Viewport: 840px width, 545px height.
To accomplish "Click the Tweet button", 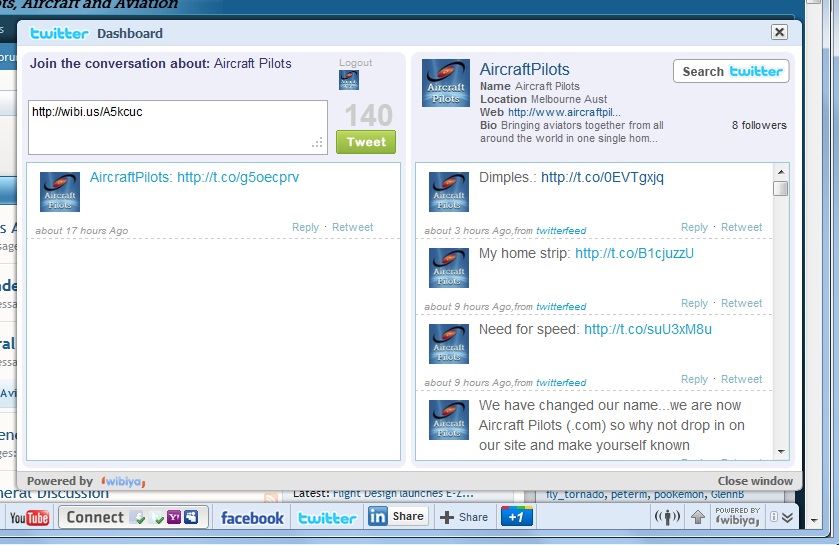I will 366,142.
